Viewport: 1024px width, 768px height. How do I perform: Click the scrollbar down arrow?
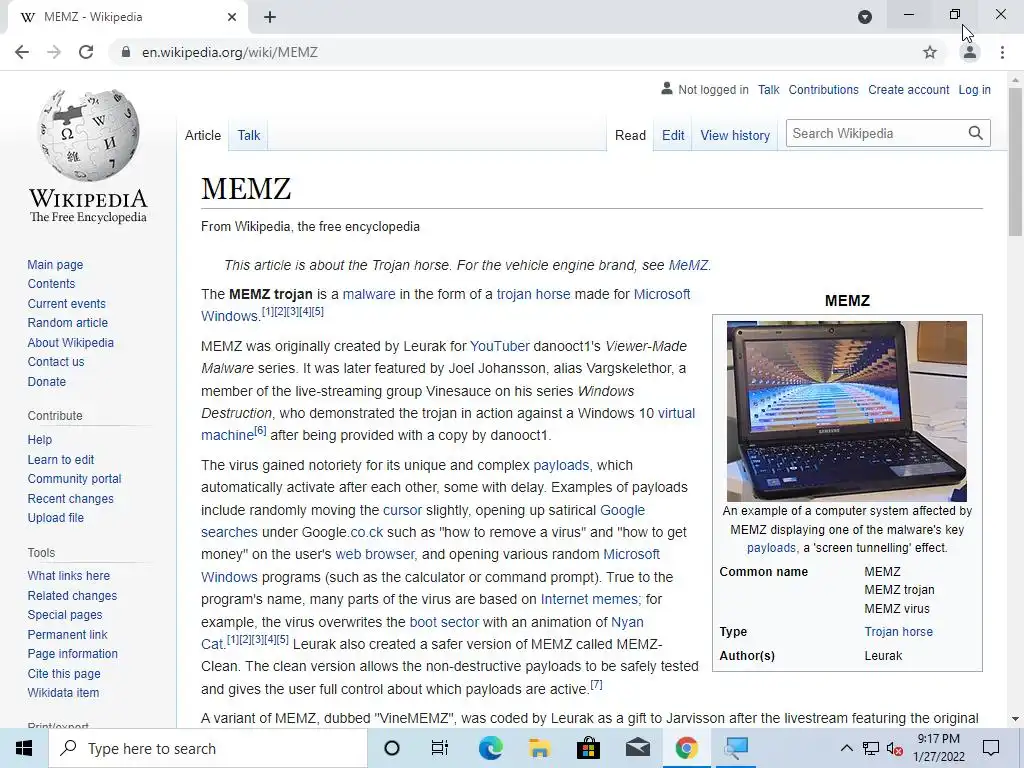(x=1016, y=719)
